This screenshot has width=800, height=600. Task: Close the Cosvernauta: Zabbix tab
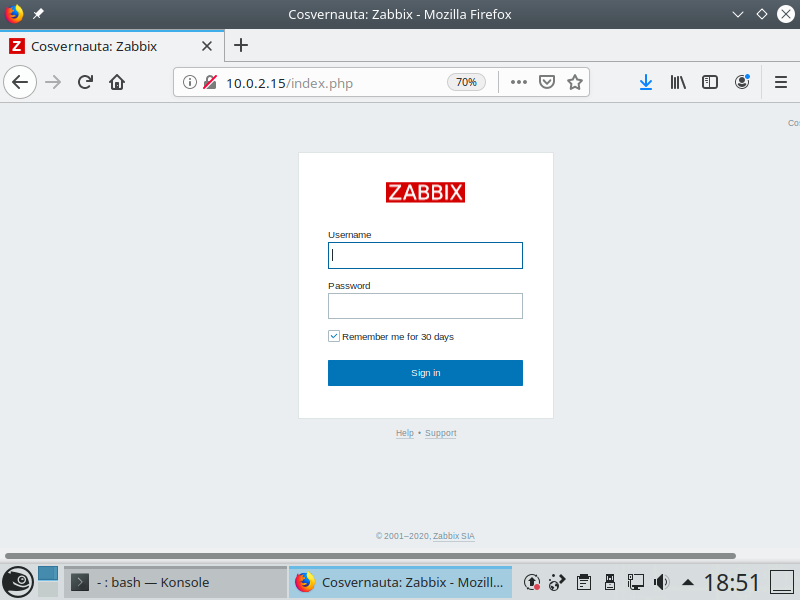(207, 46)
